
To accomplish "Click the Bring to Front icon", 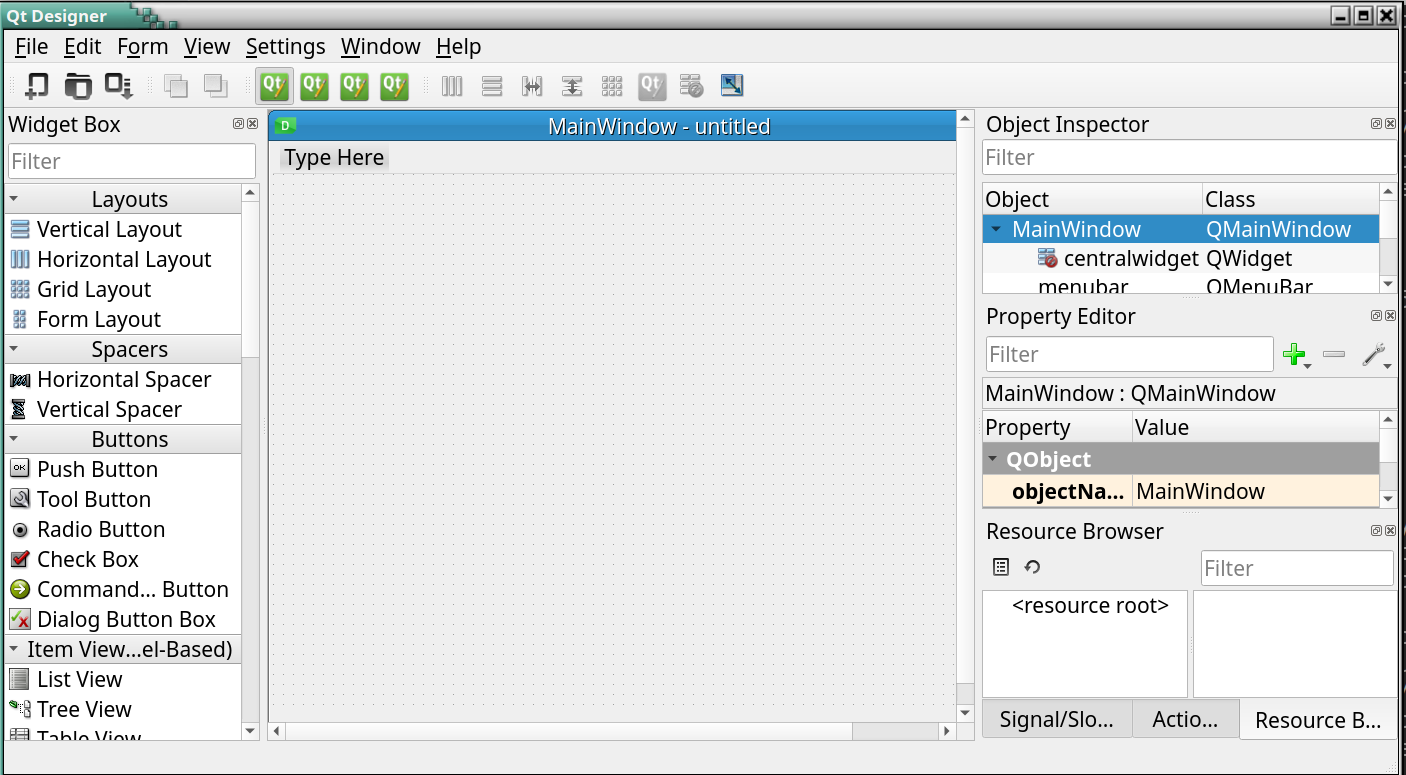I will (x=216, y=86).
